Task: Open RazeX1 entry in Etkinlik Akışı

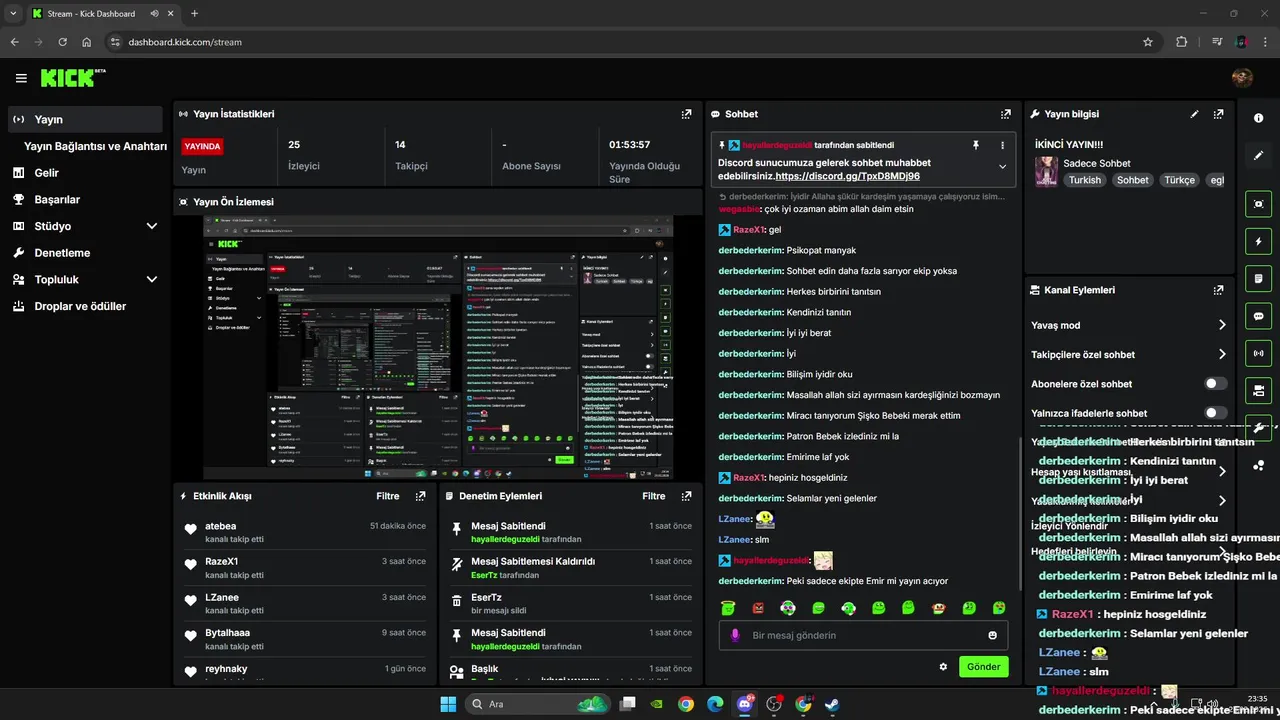Action: click(306, 567)
